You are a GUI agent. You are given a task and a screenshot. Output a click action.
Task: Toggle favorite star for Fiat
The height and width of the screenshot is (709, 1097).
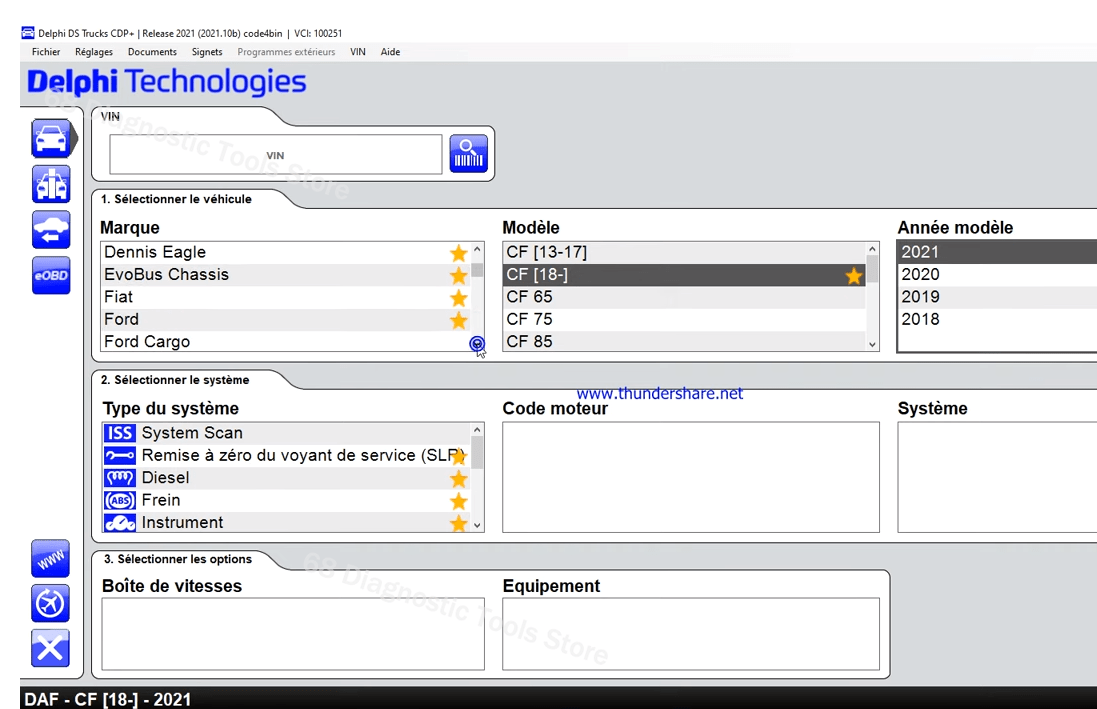(458, 297)
